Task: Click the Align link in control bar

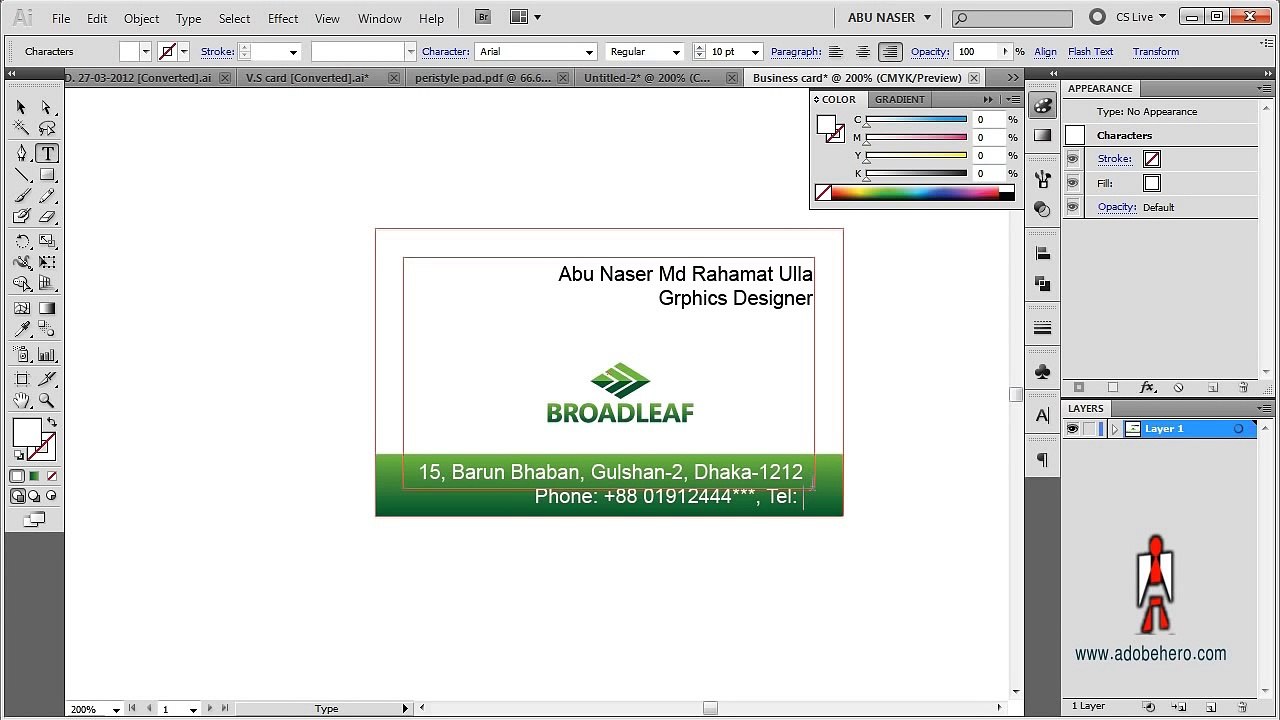Action: click(x=1045, y=52)
